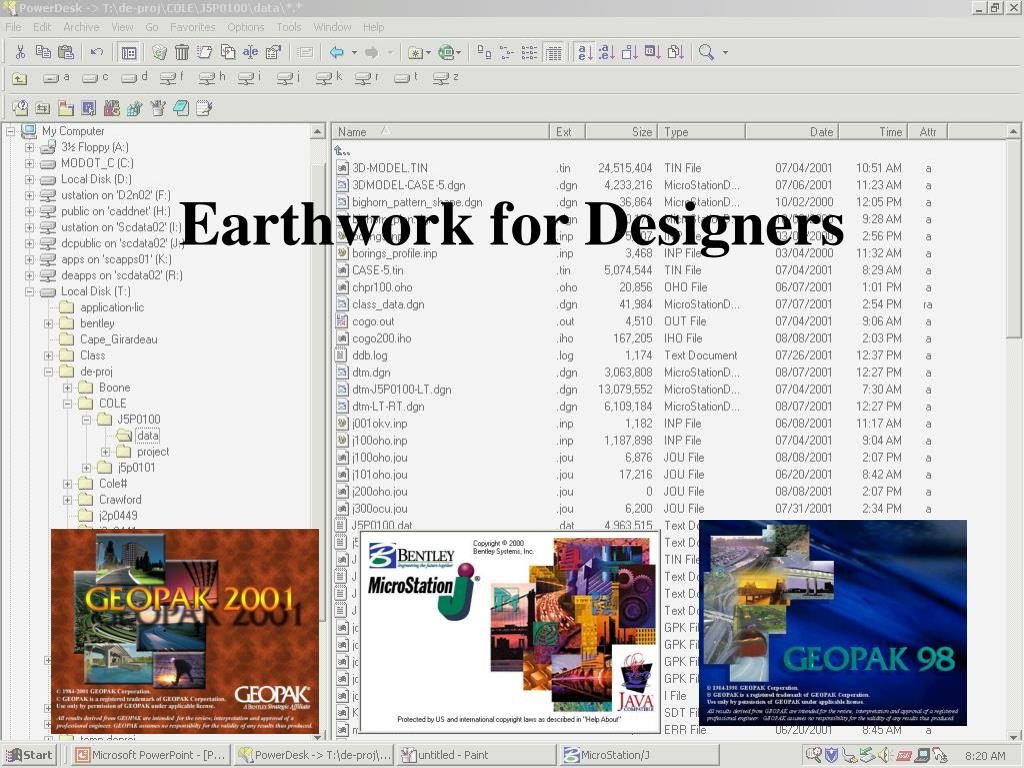This screenshot has width=1024, height=768.
Task: Click the Size column header
Action: pos(621,132)
